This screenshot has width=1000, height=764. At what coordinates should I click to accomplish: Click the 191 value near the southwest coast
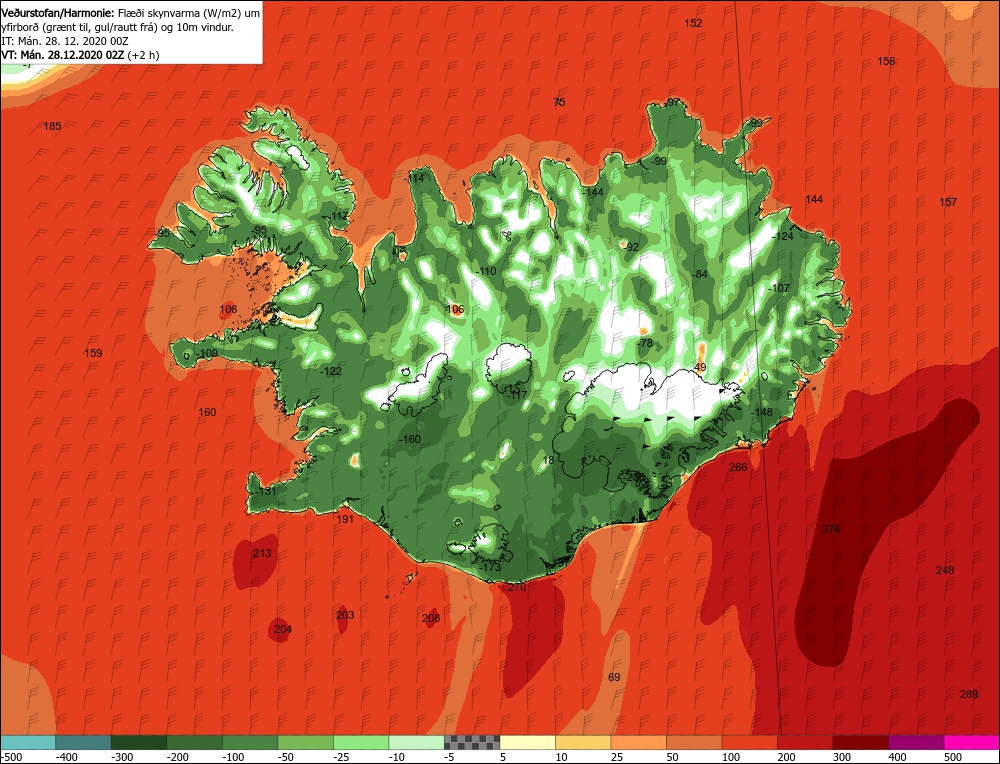point(344,519)
